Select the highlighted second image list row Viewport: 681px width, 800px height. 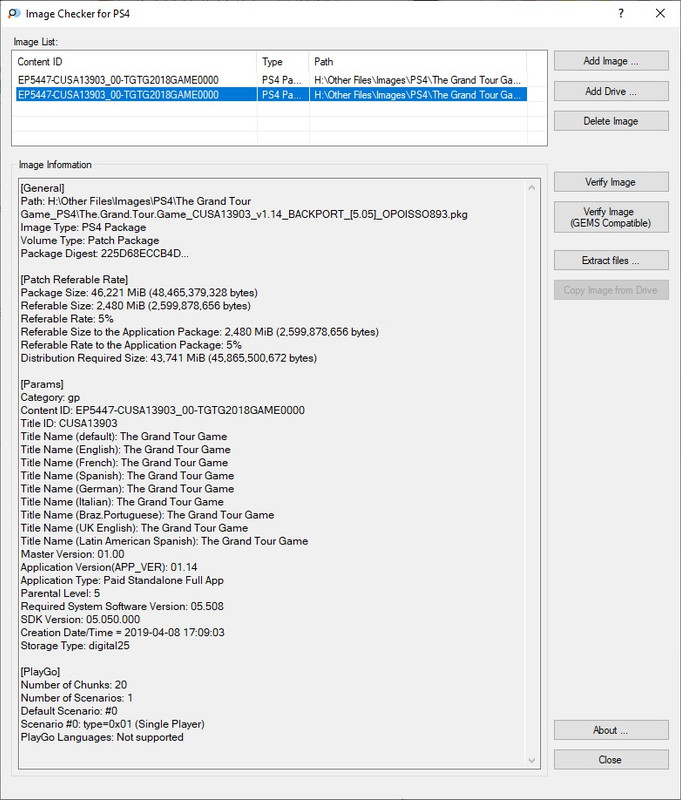click(x=270, y=95)
